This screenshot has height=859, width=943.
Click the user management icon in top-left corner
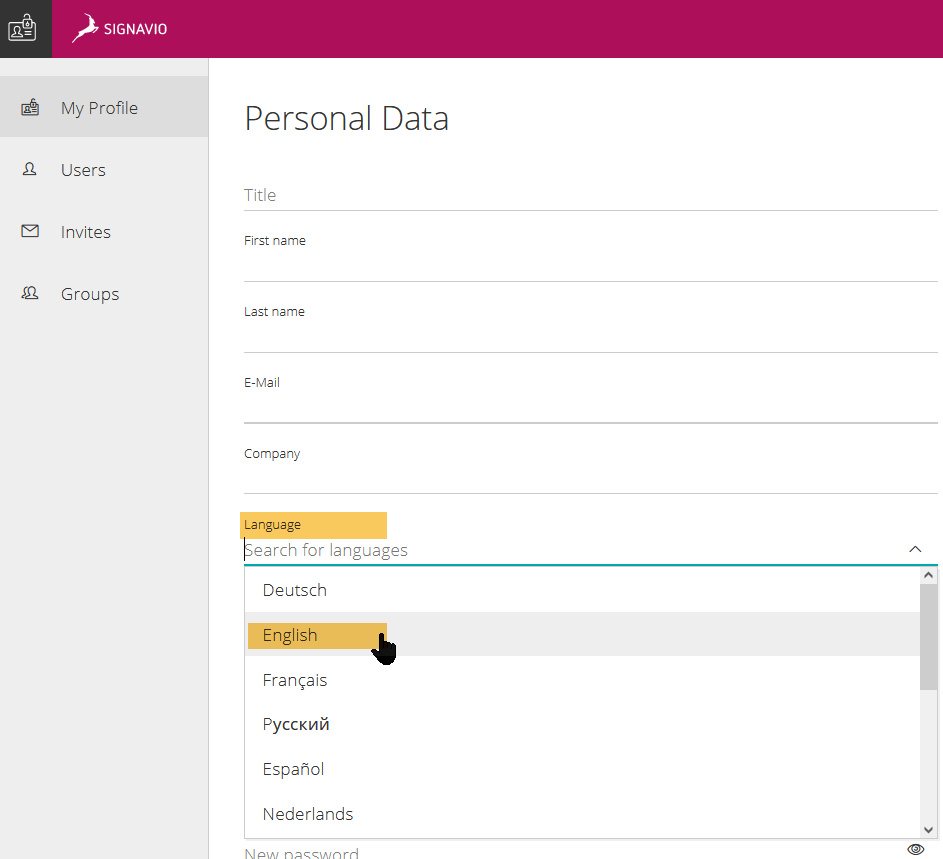coord(22,28)
